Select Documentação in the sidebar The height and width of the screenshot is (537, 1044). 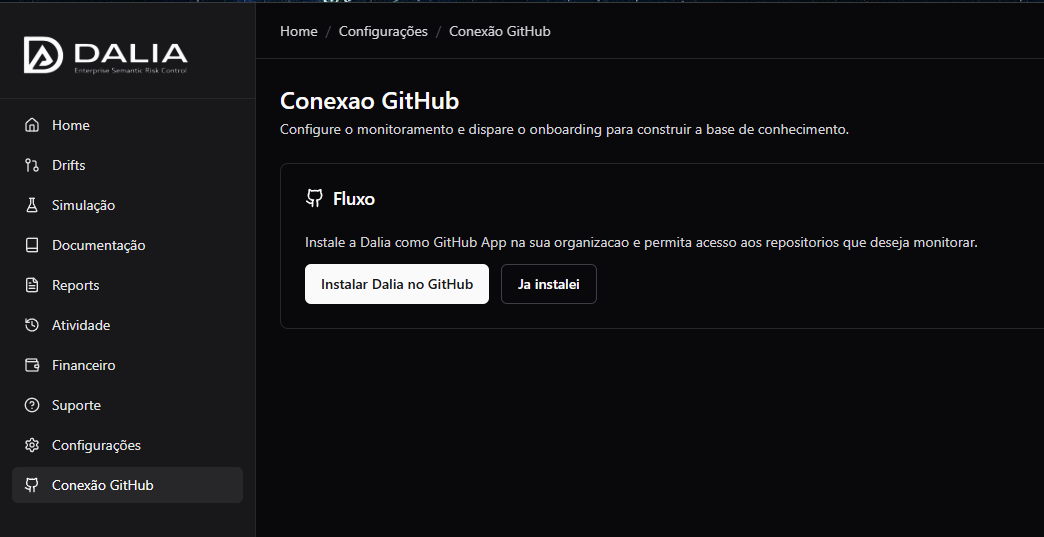(x=127, y=245)
